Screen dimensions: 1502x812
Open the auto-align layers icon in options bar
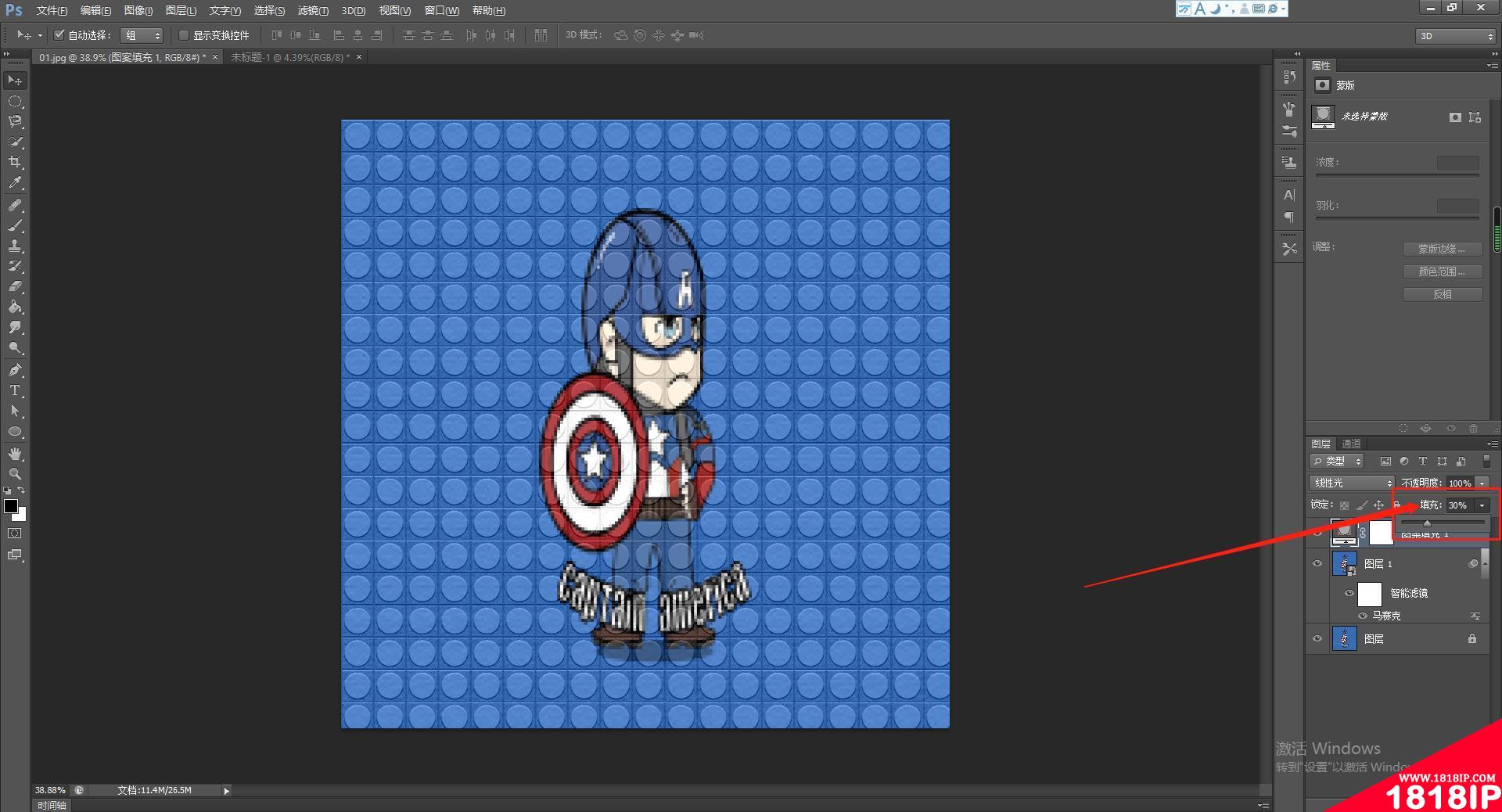541,35
